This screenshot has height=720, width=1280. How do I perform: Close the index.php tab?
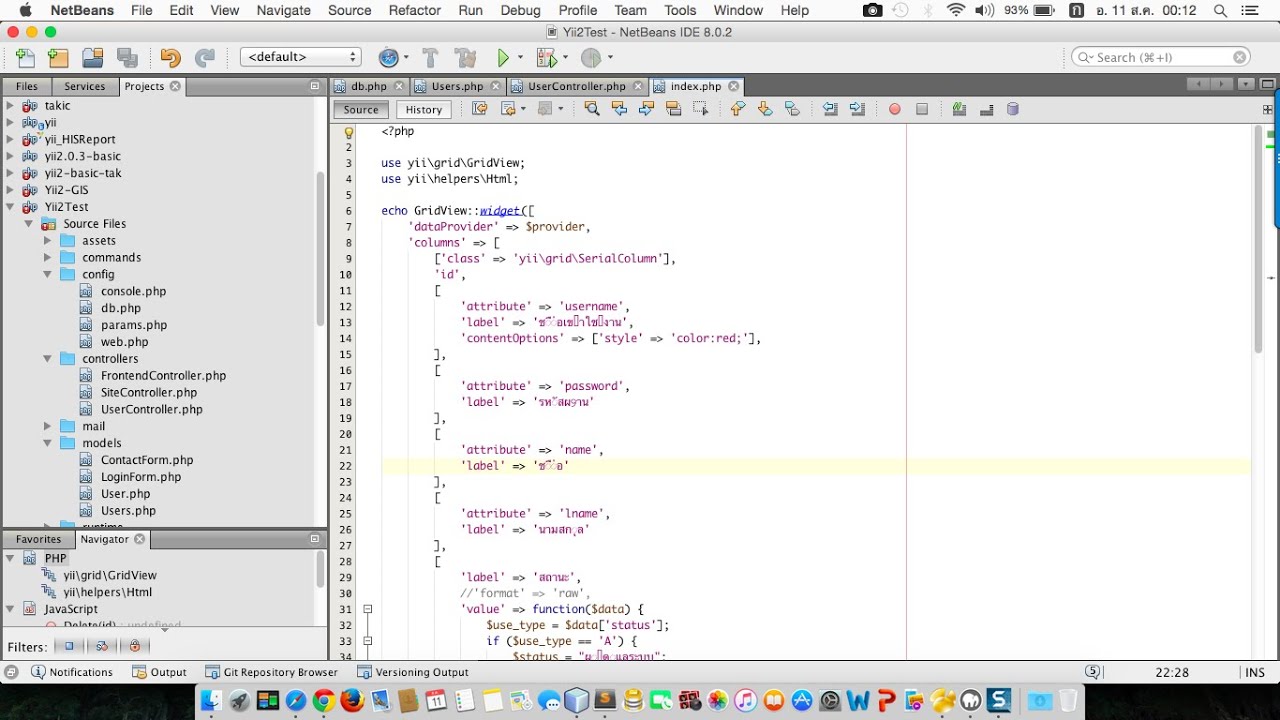pyautogui.click(x=733, y=87)
